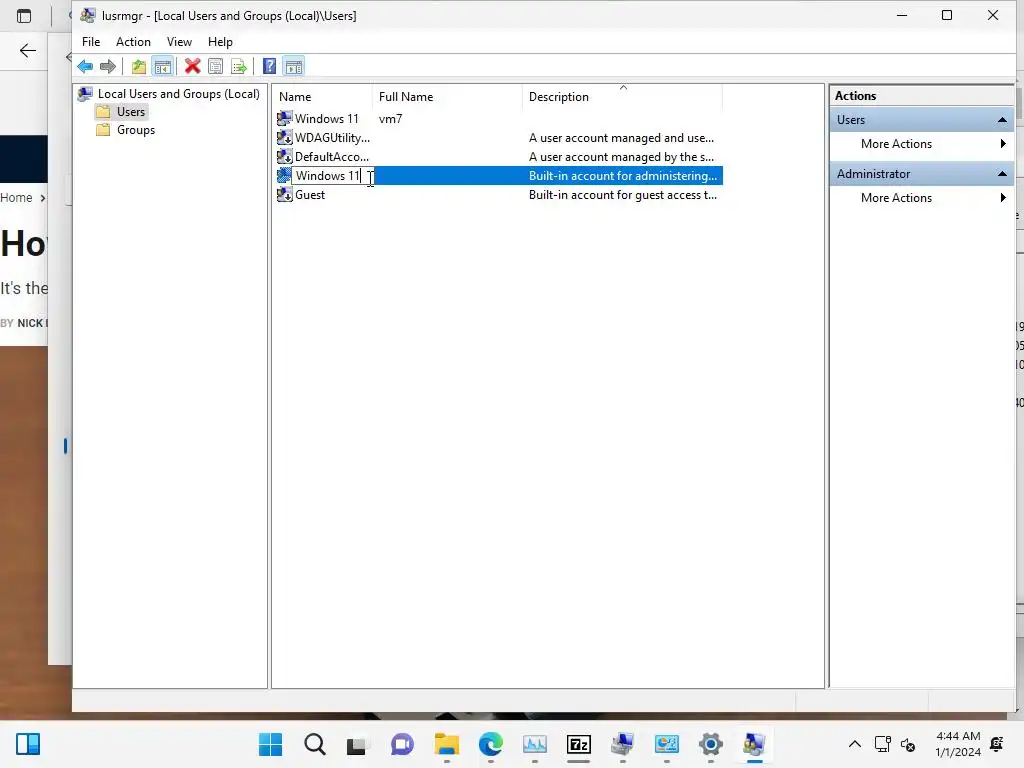Toggle Show/Hide Action Pane toolbar icon
This screenshot has width=1024, height=768.
[294, 66]
